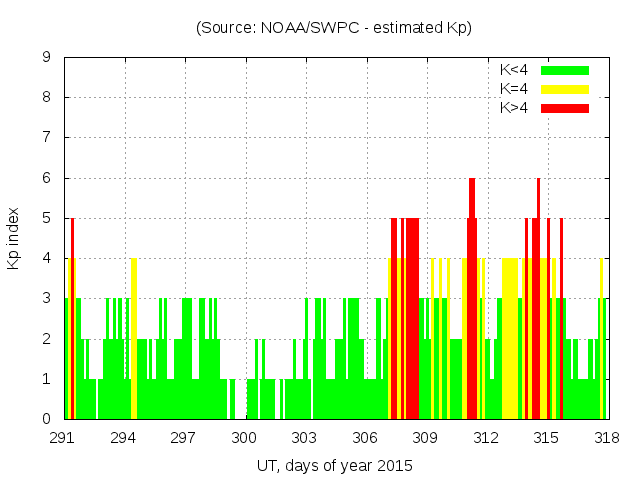Click the 318 tick label on x-axis
The width and height of the screenshot is (640, 480).
(x=606, y=437)
